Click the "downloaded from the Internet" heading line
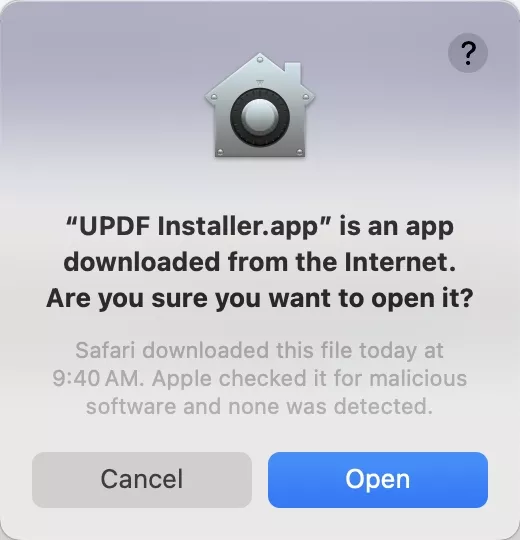The image size is (520, 540). [x=260, y=262]
